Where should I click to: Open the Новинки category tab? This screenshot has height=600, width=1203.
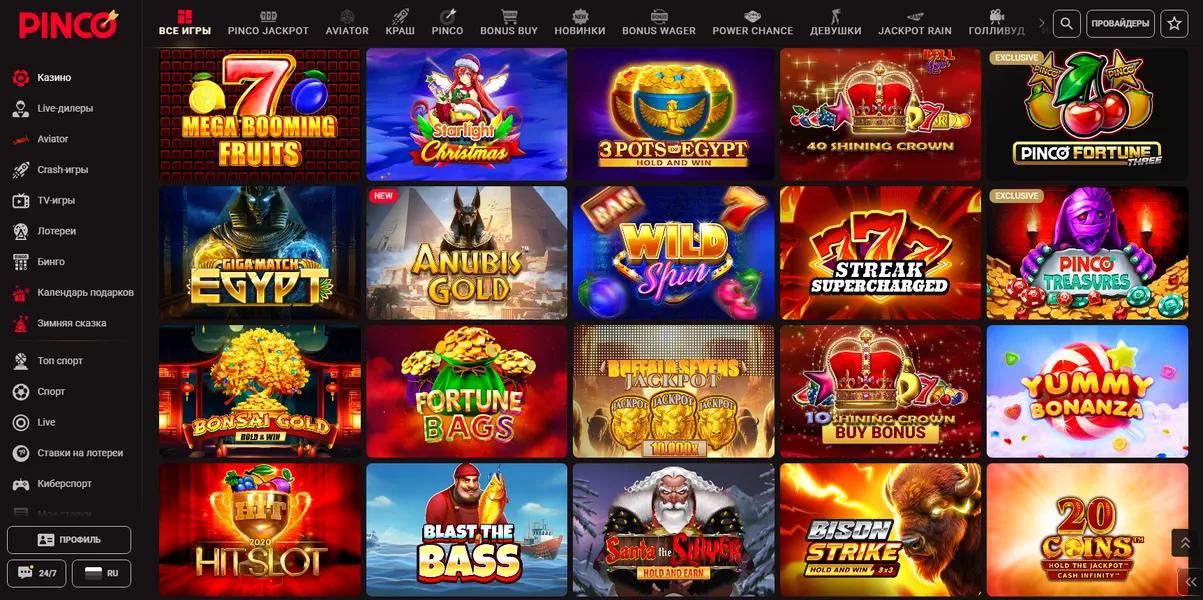[x=580, y=23]
